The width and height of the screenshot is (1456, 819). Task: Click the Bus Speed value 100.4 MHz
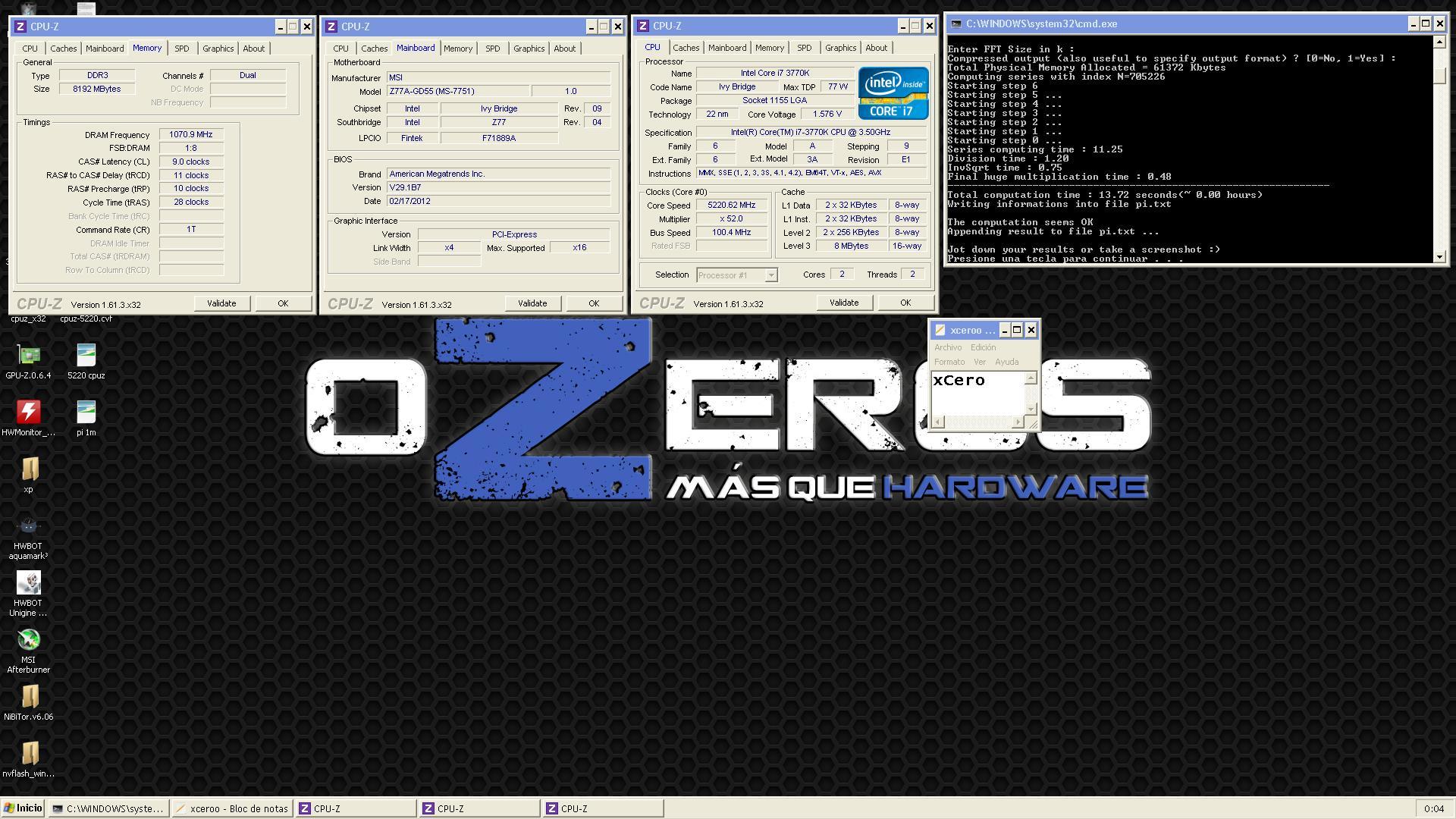pyautogui.click(x=732, y=233)
